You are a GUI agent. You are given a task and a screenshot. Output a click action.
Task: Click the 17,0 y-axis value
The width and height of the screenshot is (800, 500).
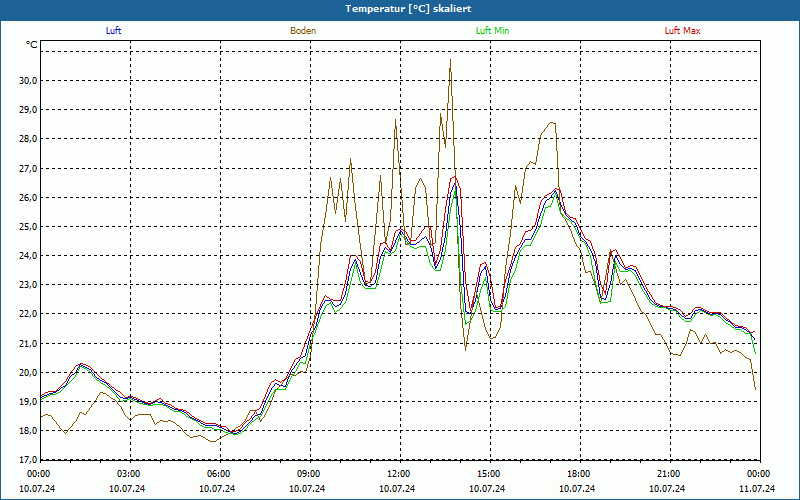click(x=28, y=460)
